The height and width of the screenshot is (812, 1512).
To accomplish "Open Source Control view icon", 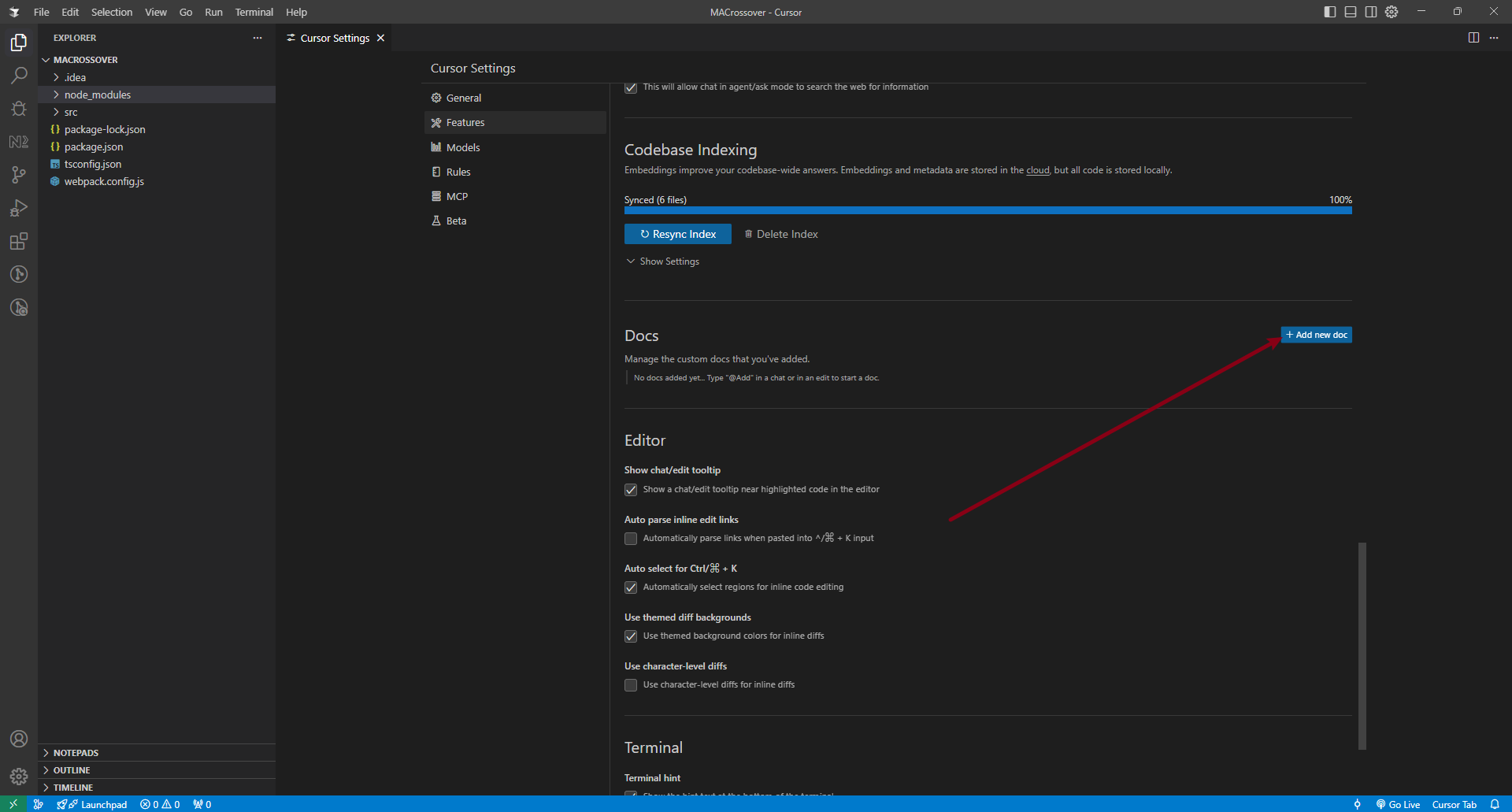I will point(19,175).
